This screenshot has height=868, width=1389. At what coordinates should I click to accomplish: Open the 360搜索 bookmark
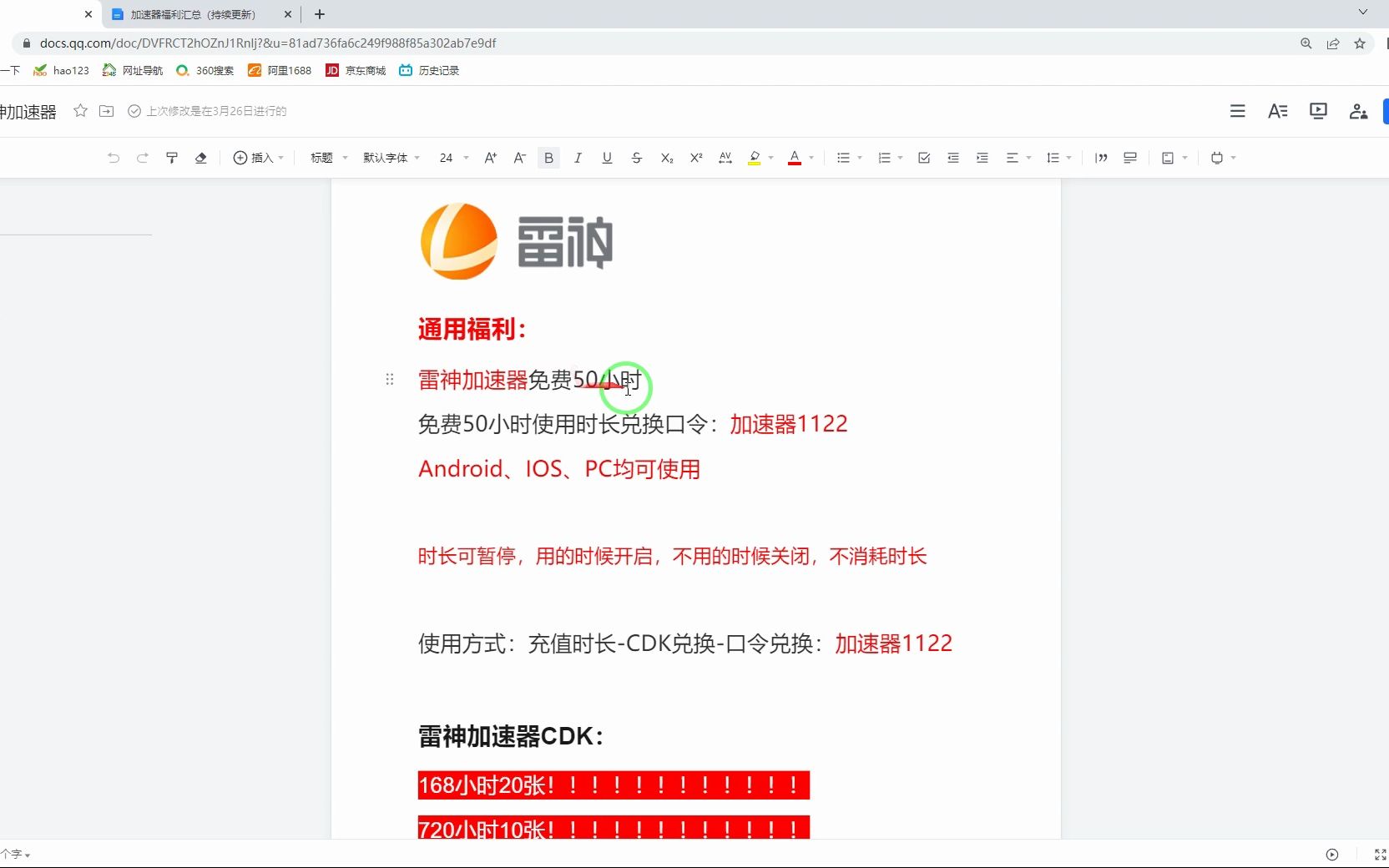(205, 70)
